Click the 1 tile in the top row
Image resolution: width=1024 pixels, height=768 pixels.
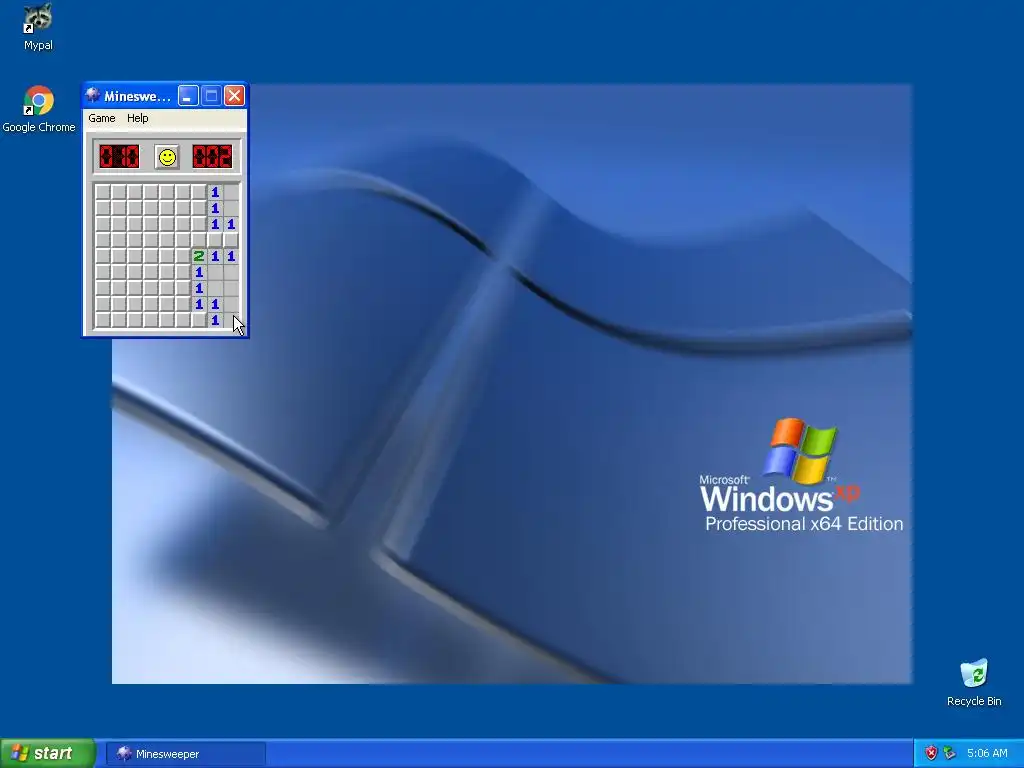[x=215, y=192]
